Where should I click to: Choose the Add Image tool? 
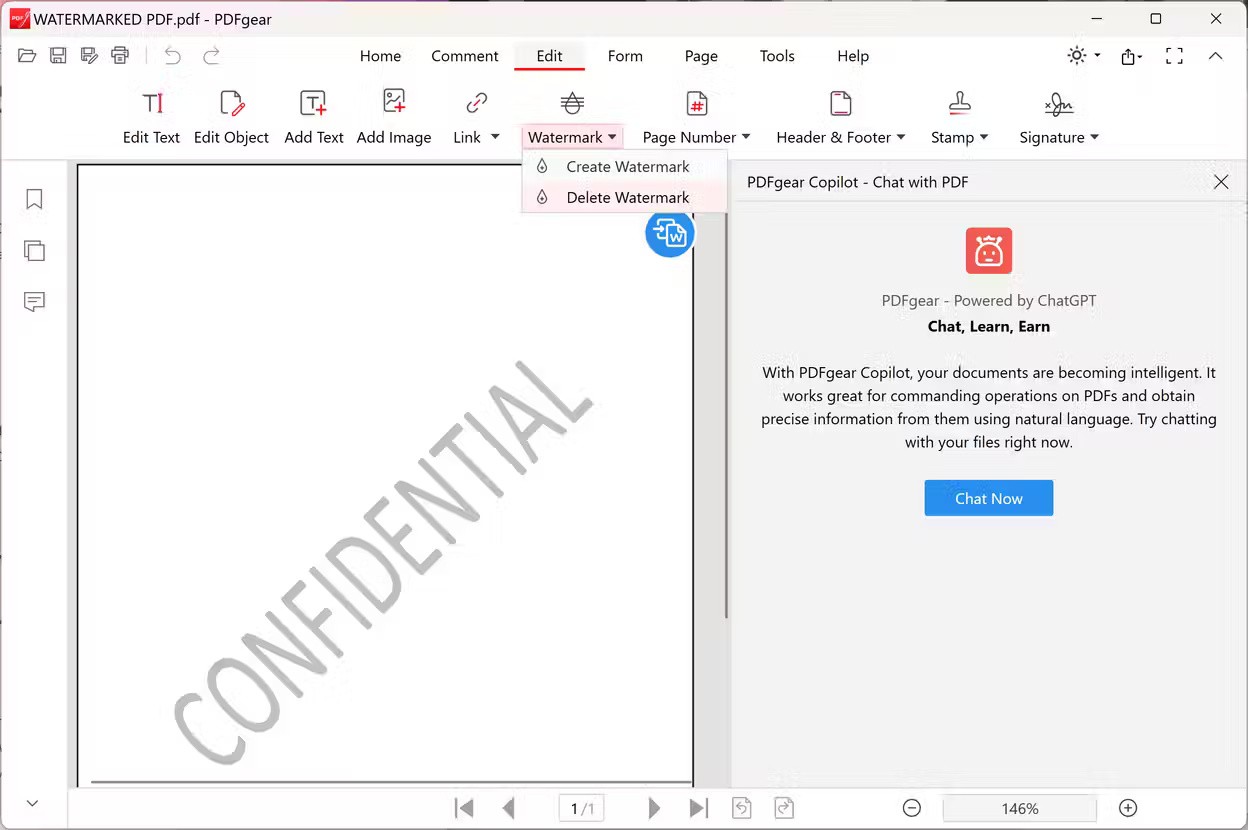coord(394,117)
